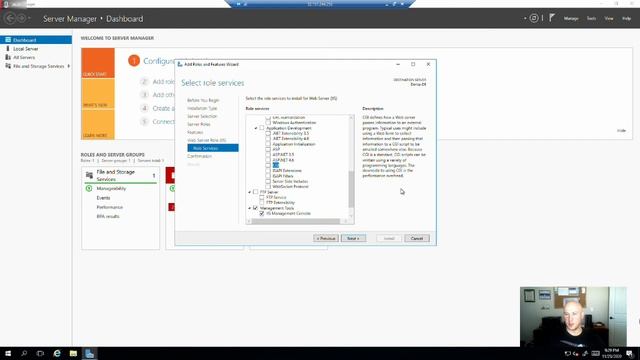Open the Tools menu

point(591,18)
